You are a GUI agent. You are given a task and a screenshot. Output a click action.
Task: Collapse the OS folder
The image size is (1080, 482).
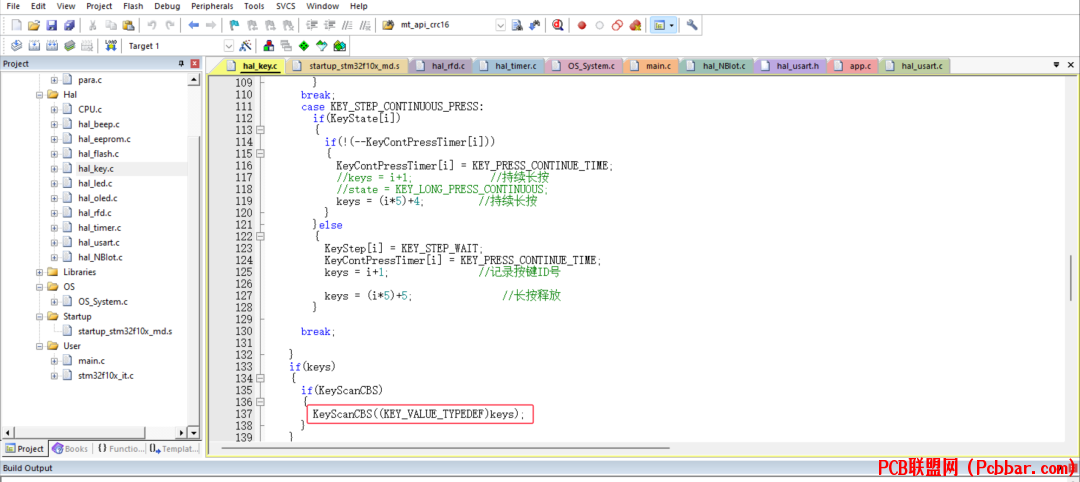point(39,286)
